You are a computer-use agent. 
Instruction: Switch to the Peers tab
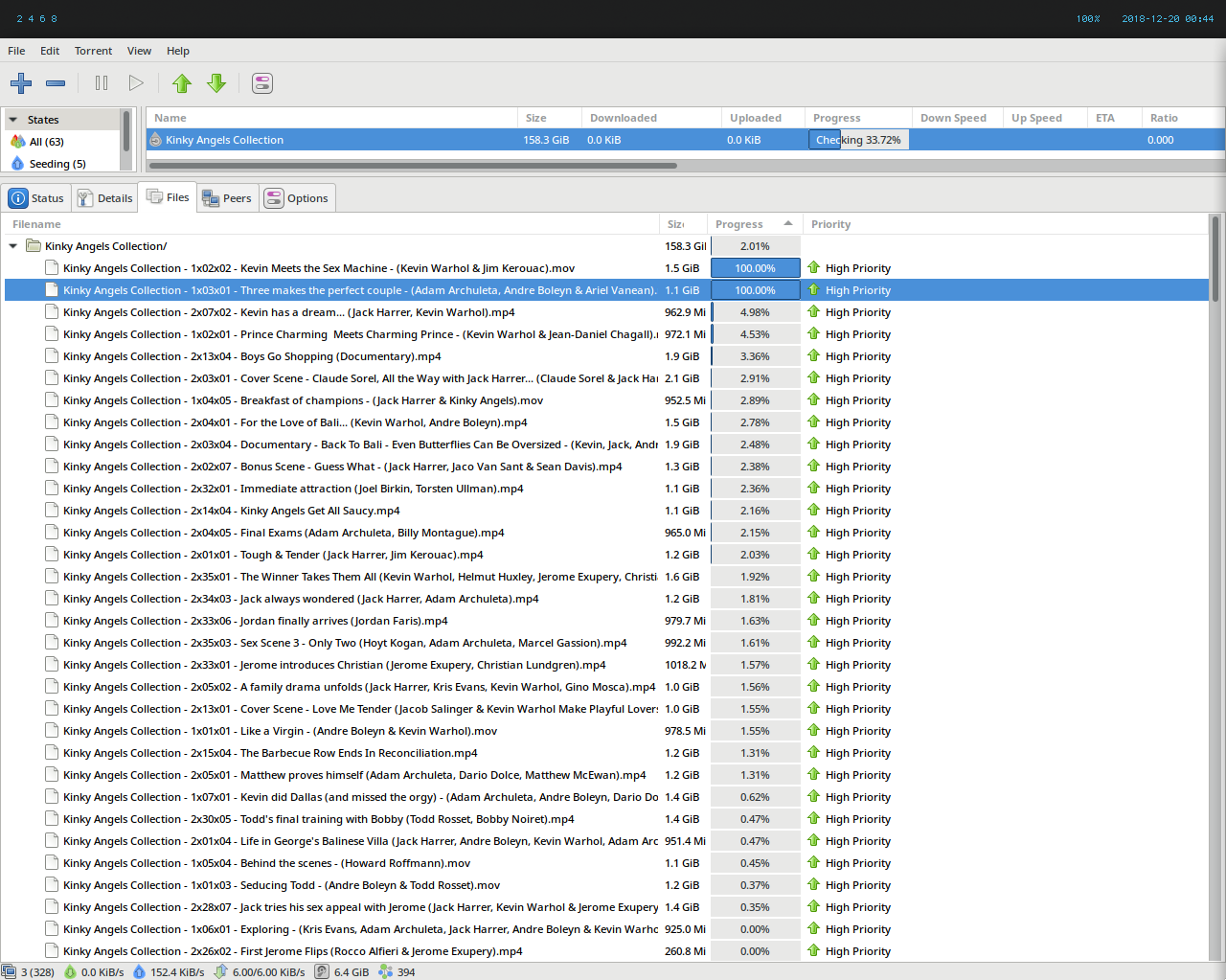227,198
